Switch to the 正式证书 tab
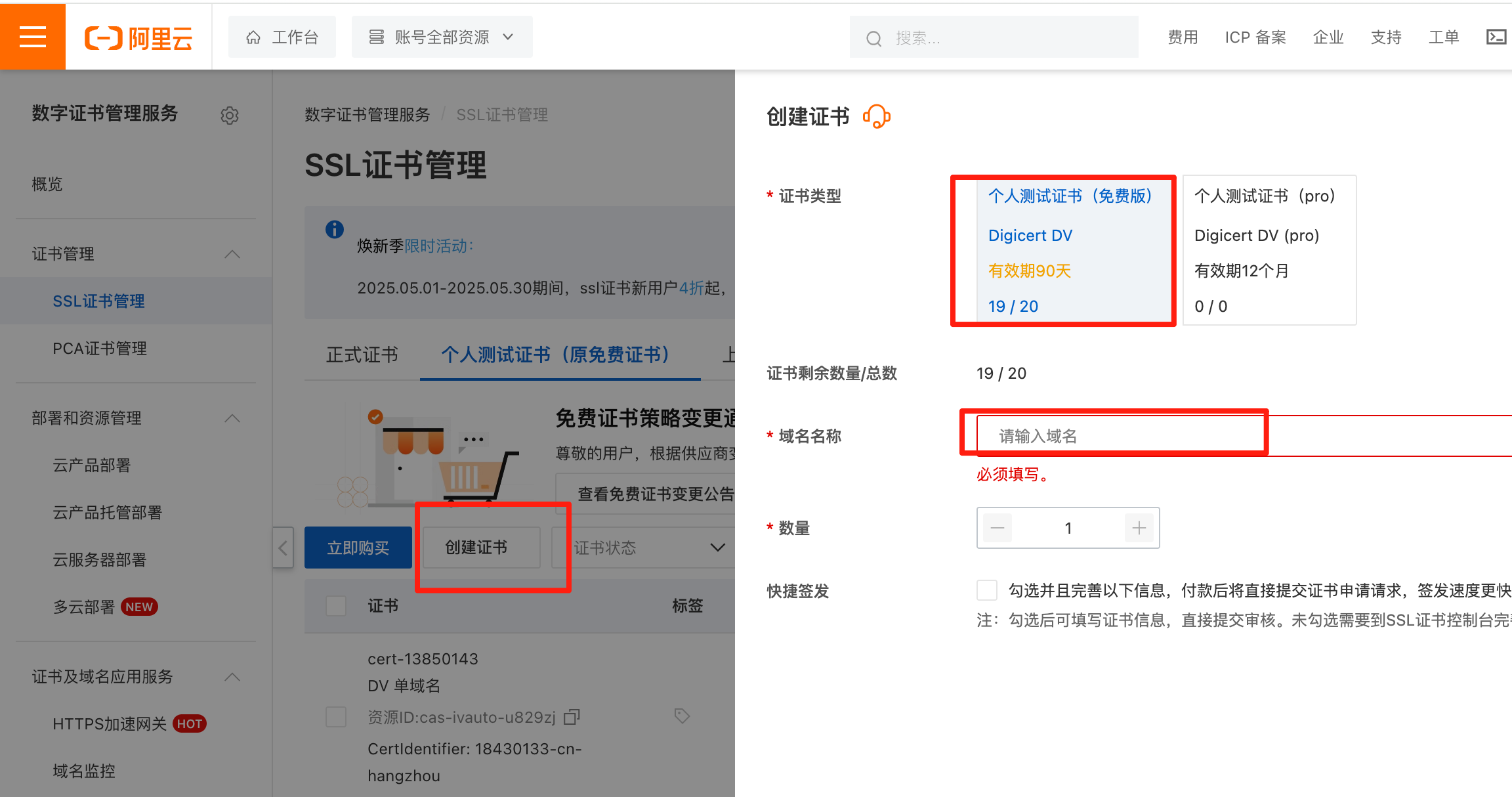1512x797 pixels. [362, 355]
